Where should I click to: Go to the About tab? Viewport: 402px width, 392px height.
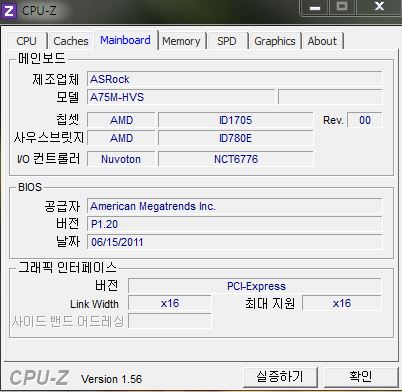[x=322, y=41]
